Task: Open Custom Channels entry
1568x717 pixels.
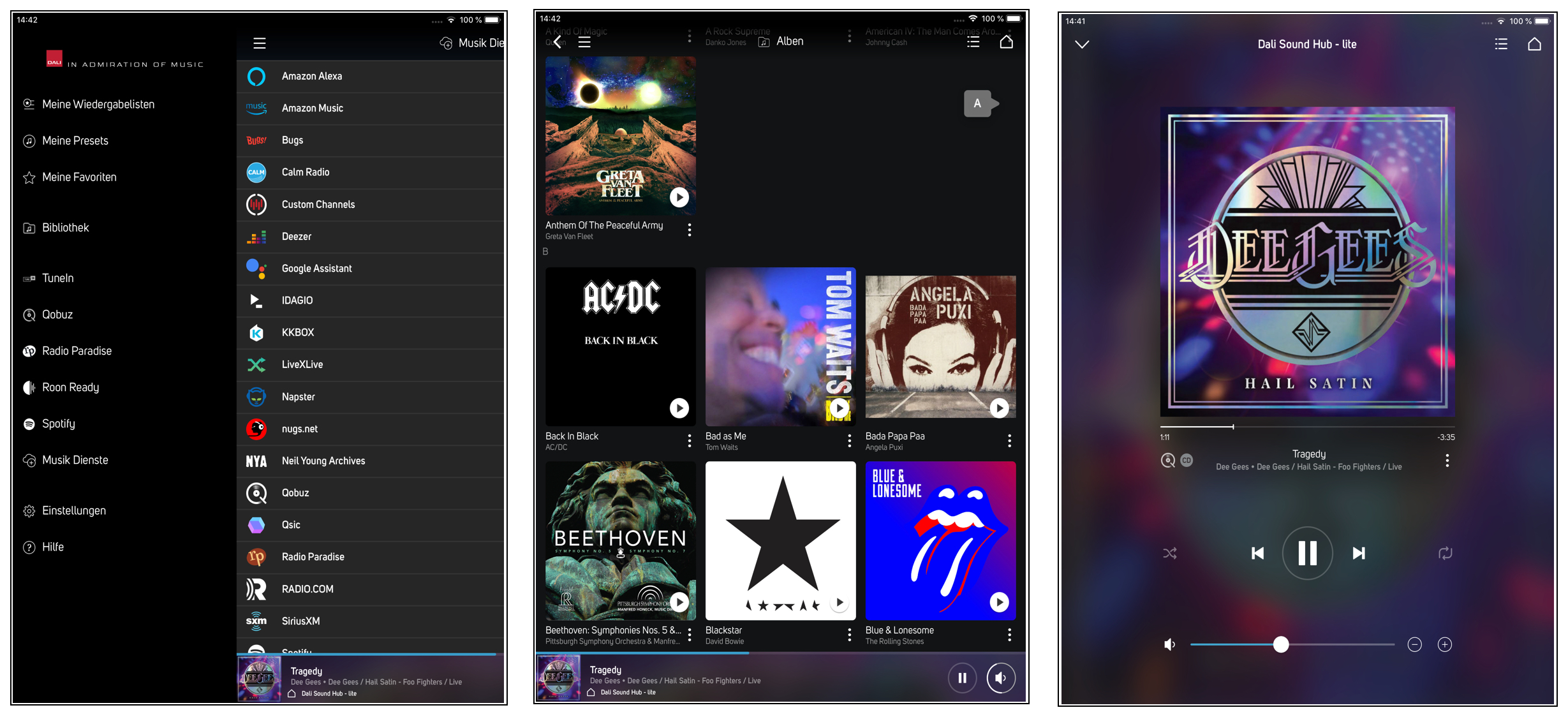Action: click(370, 205)
